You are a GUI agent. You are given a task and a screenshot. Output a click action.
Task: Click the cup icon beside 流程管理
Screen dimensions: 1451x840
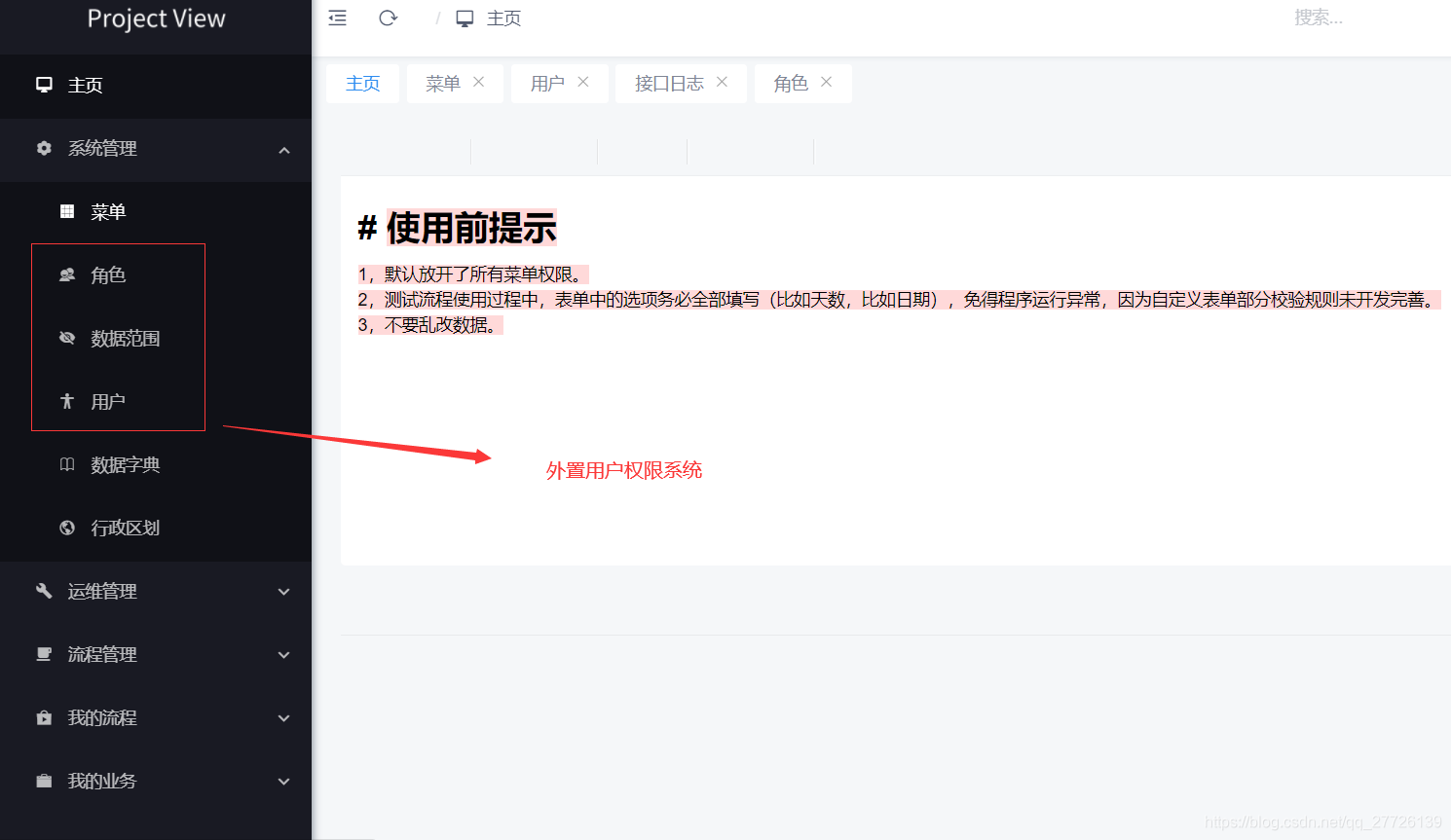tap(44, 654)
